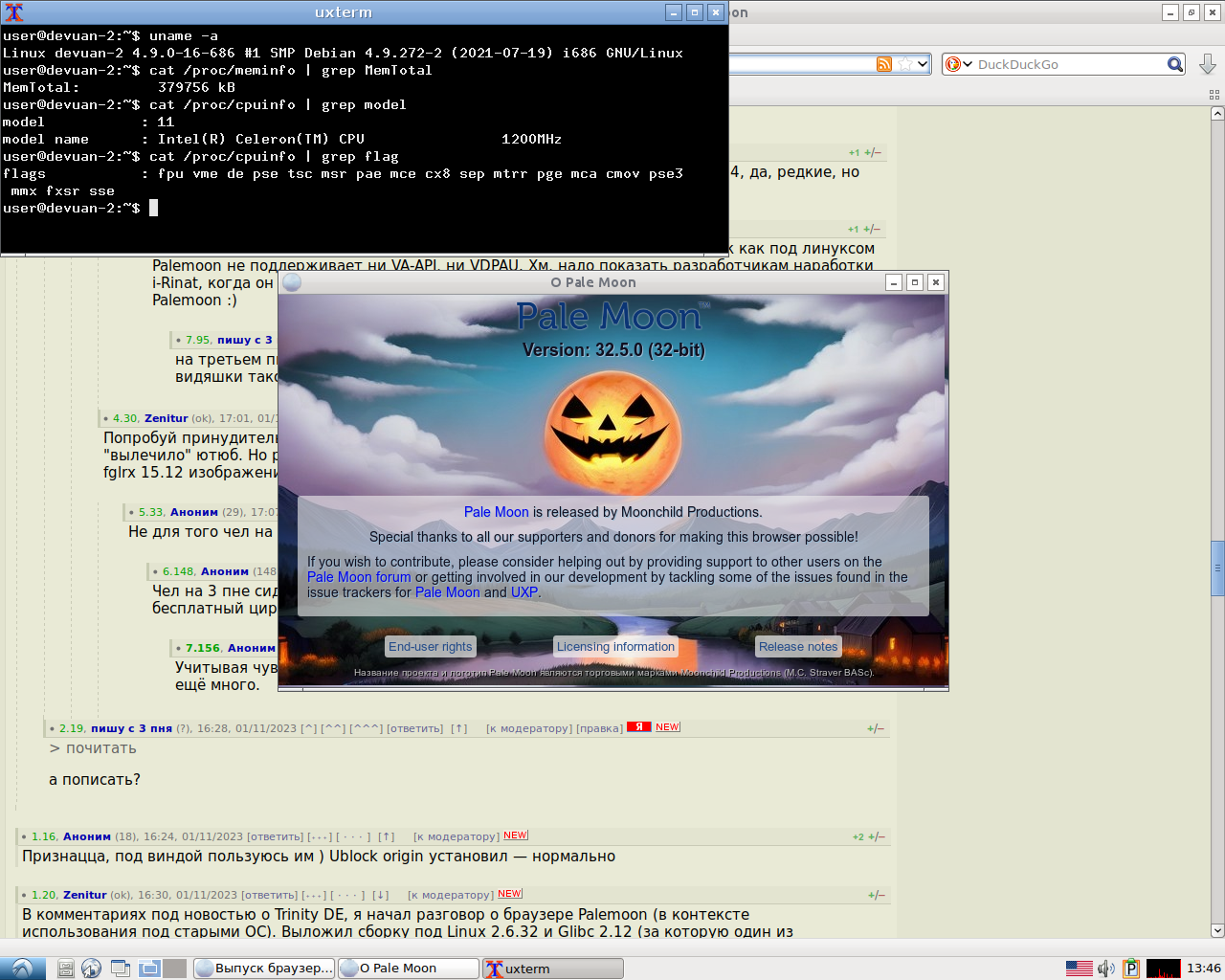Viewport: 1225px width, 980px height.
Task: Click the Licensing information button
Action: click(615, 647)
